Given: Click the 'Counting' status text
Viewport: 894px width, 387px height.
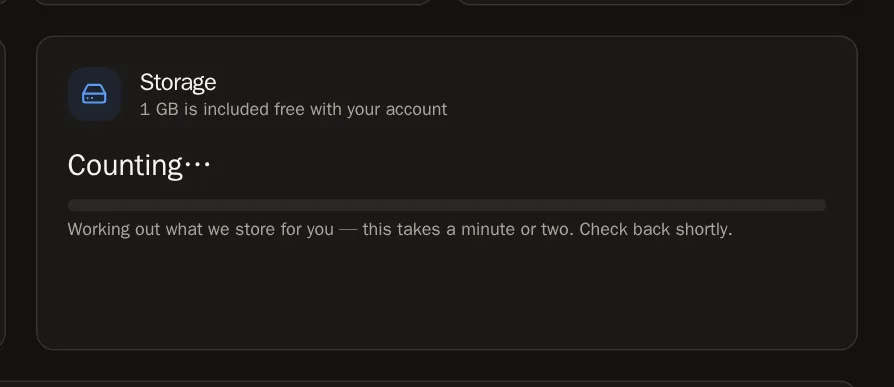Looking at the screenshot, I should tap(125, 166).
